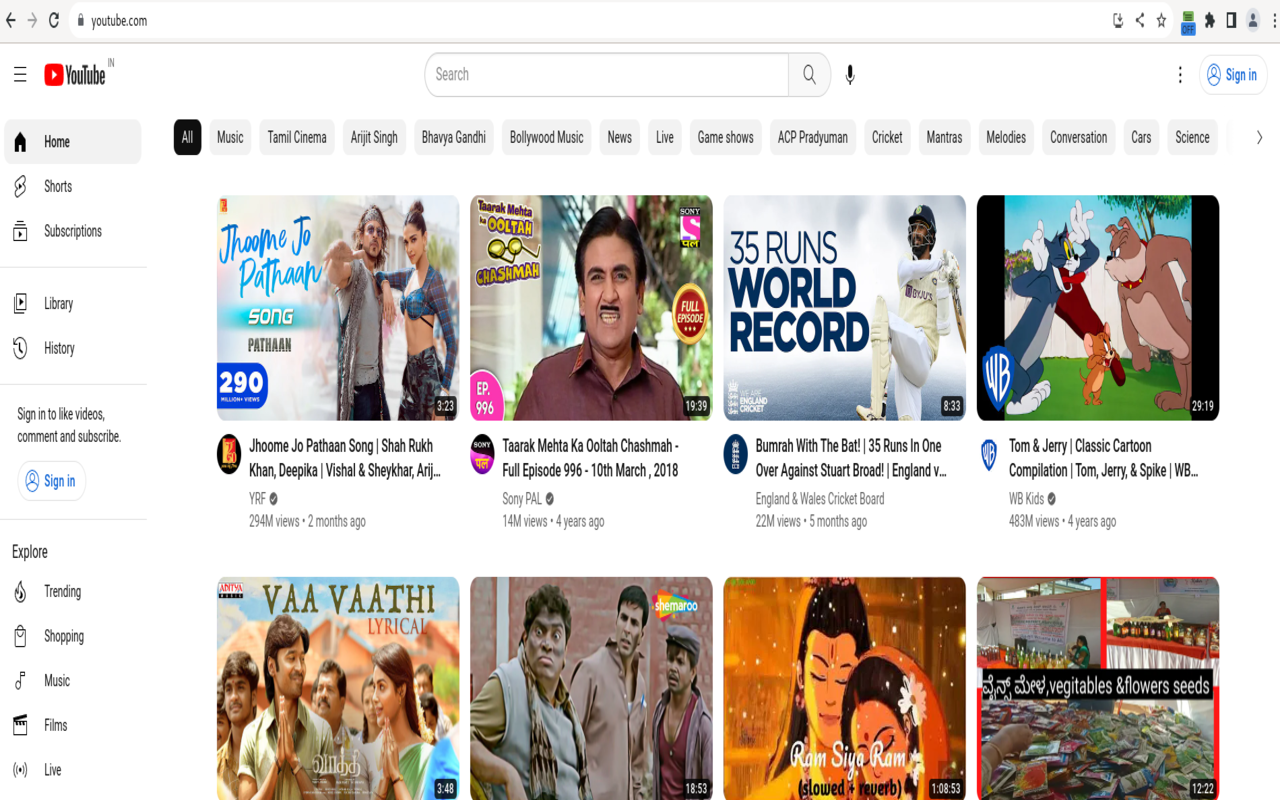Bookmark this page with star icon
1280x800 pixels.
[x=1161, y=20]
